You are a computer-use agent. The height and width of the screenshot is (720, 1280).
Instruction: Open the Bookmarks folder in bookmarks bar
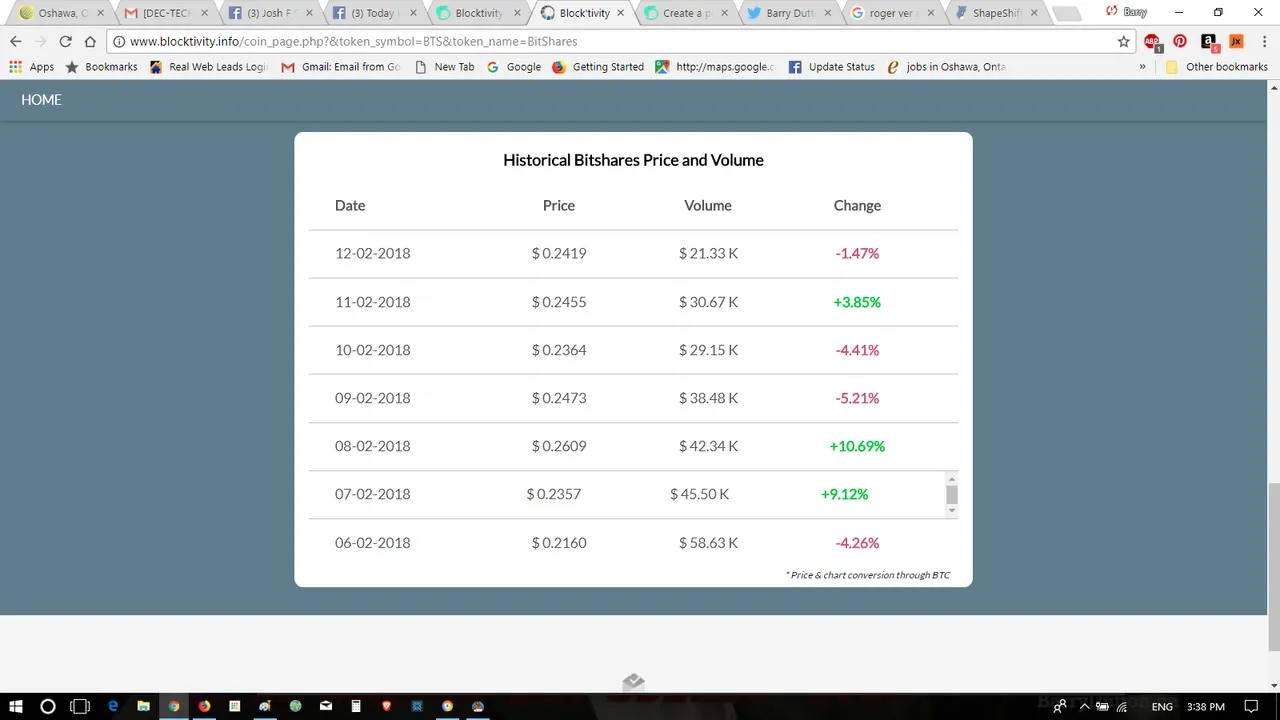(x=101, y=67)
